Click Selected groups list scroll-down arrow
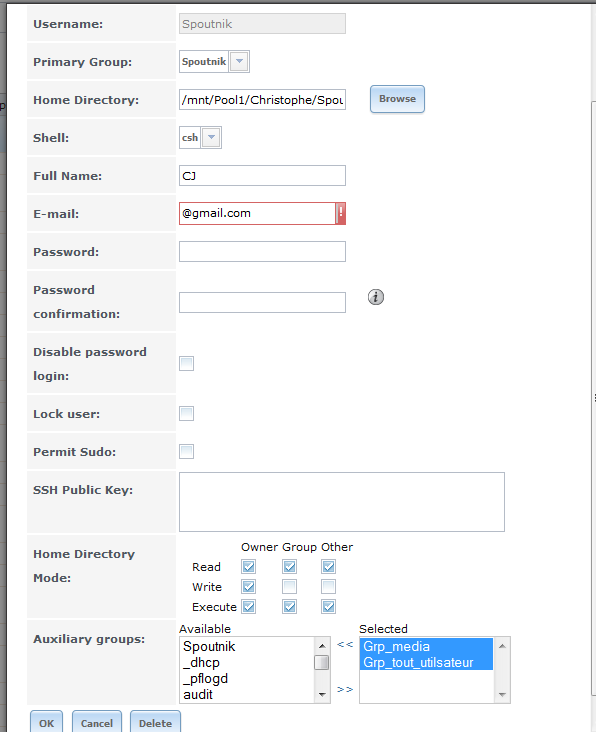The image size is (596, 732). pos(502,695)
